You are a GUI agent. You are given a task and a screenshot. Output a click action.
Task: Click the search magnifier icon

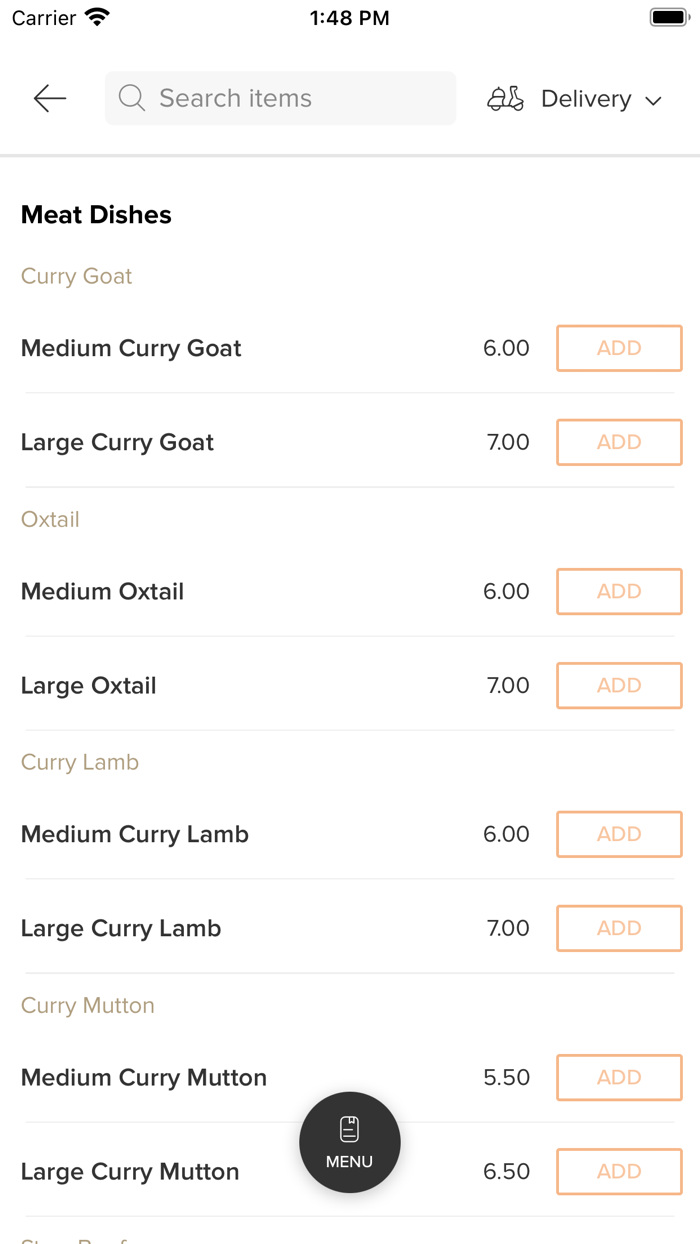pos(131,98)
